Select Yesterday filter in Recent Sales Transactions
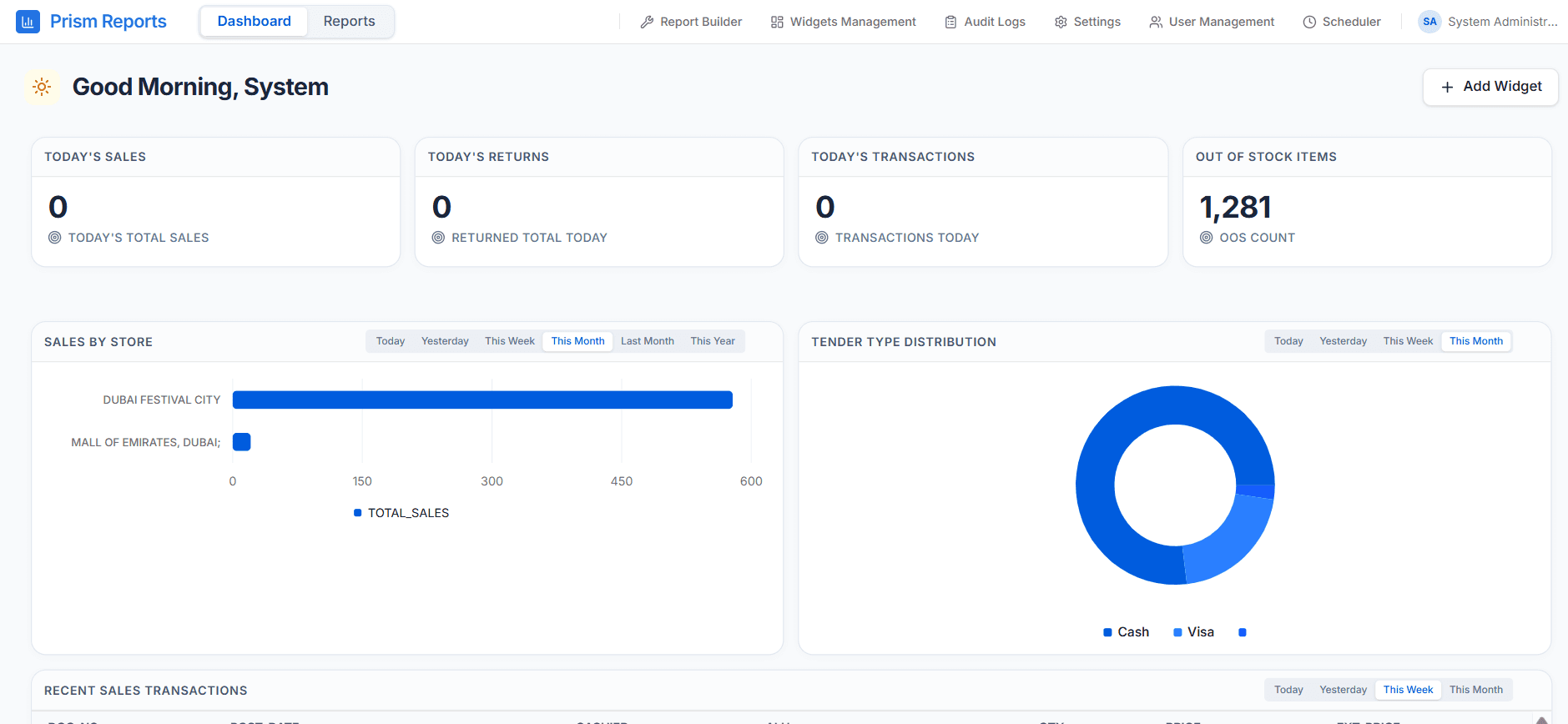The height and width of the screenshot is (724, 1568). coord(1344,690)
